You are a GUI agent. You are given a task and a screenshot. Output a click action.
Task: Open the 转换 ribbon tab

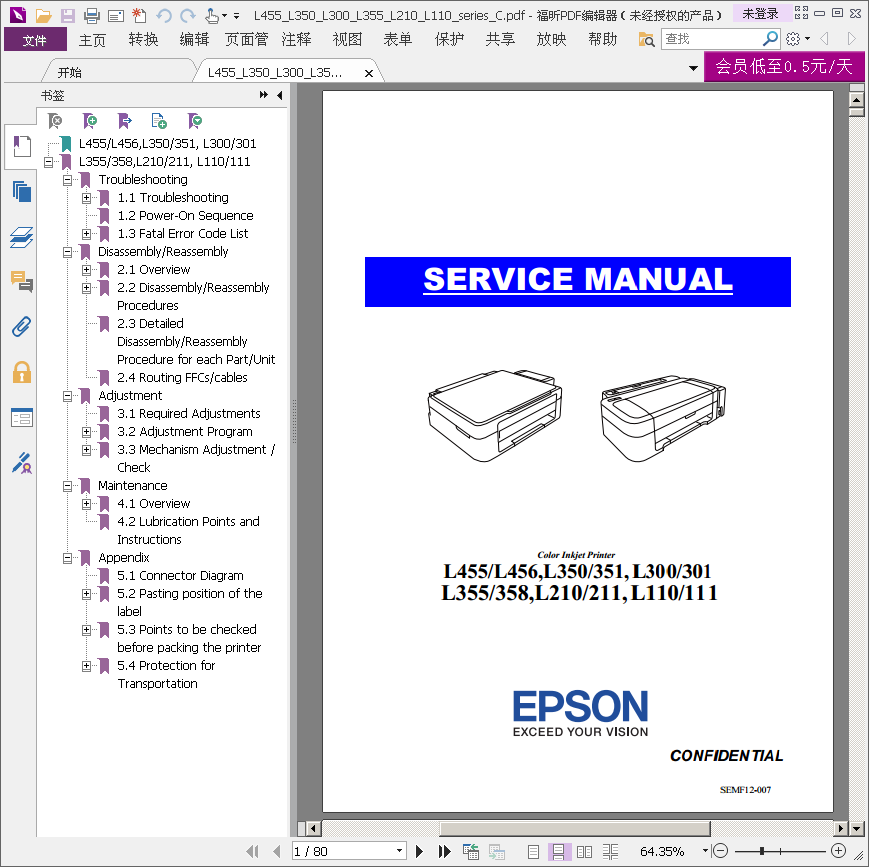[144, 39]
